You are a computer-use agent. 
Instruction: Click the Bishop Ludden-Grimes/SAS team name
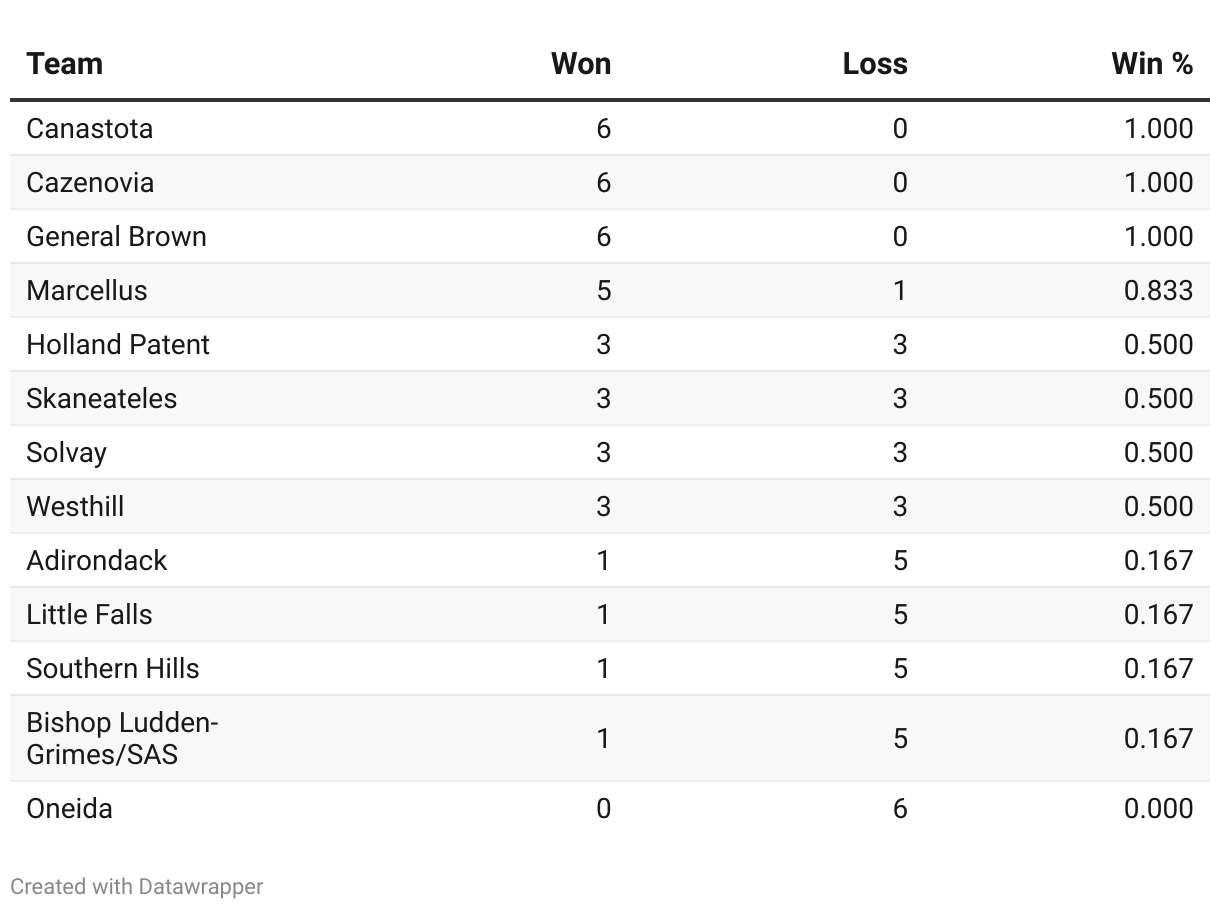(122, 738)
